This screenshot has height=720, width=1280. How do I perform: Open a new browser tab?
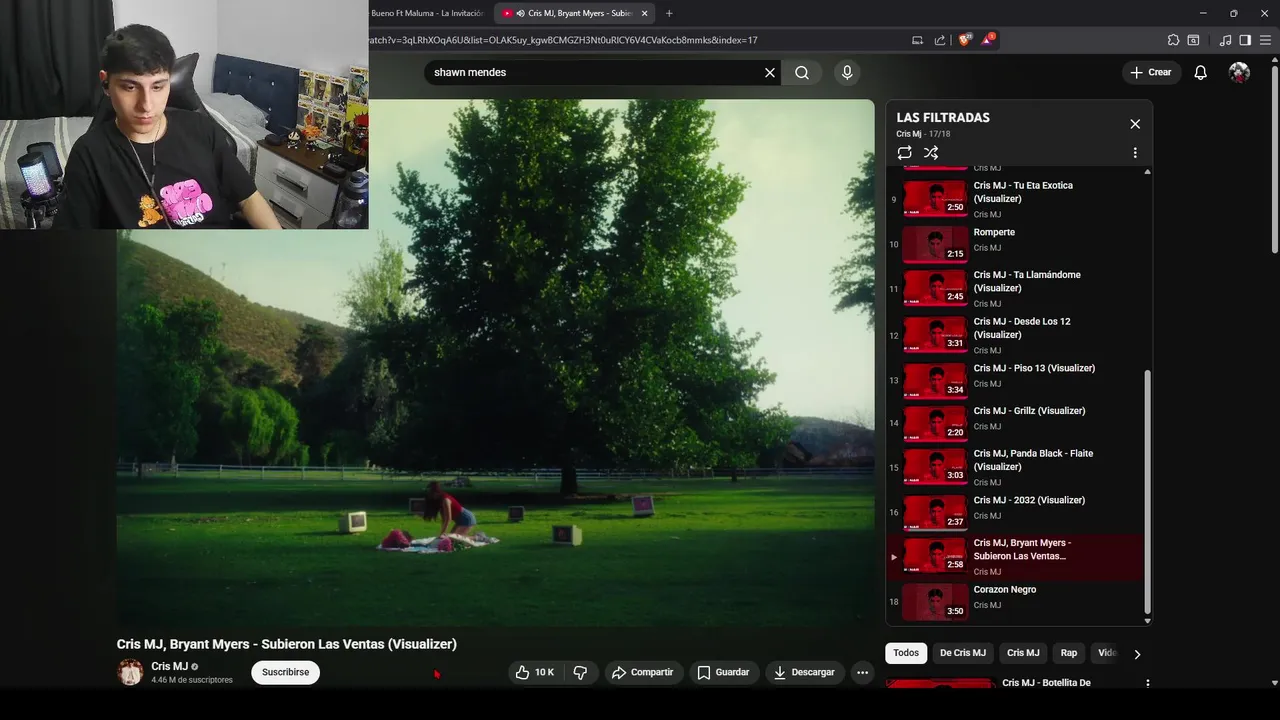coord(669,13)
